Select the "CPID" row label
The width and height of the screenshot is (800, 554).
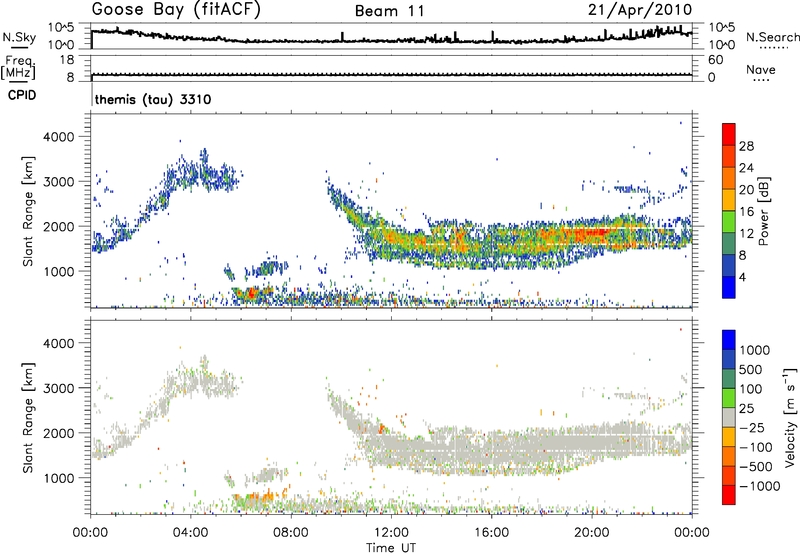[22, 95]
